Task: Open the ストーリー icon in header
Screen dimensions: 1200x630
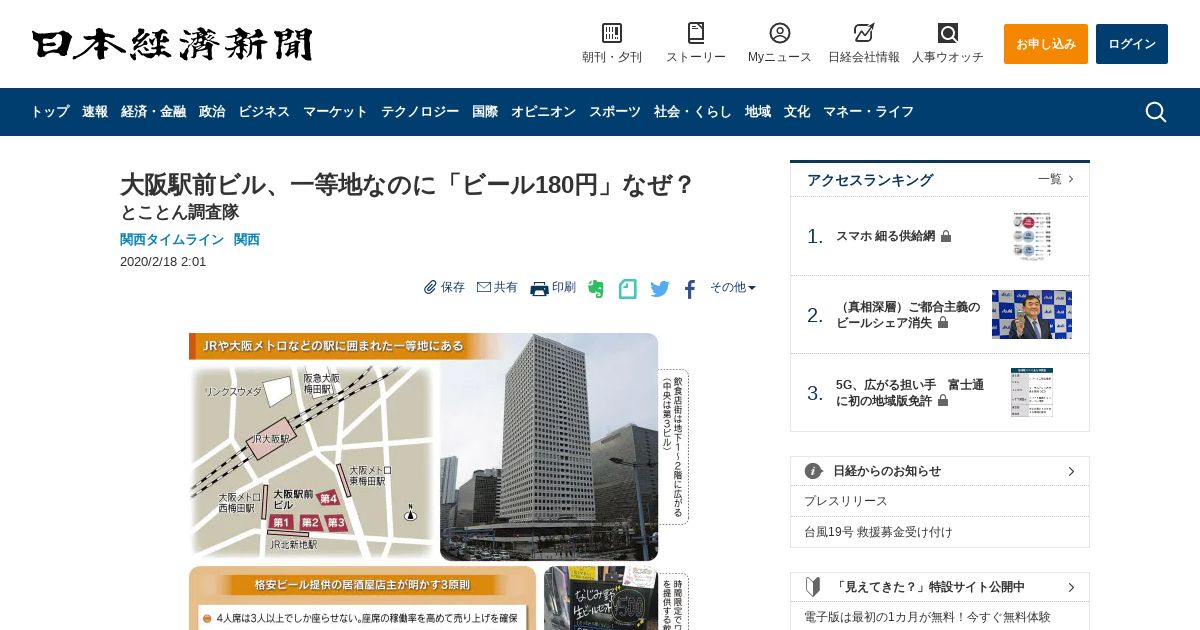Action: [x=696, y=33]
